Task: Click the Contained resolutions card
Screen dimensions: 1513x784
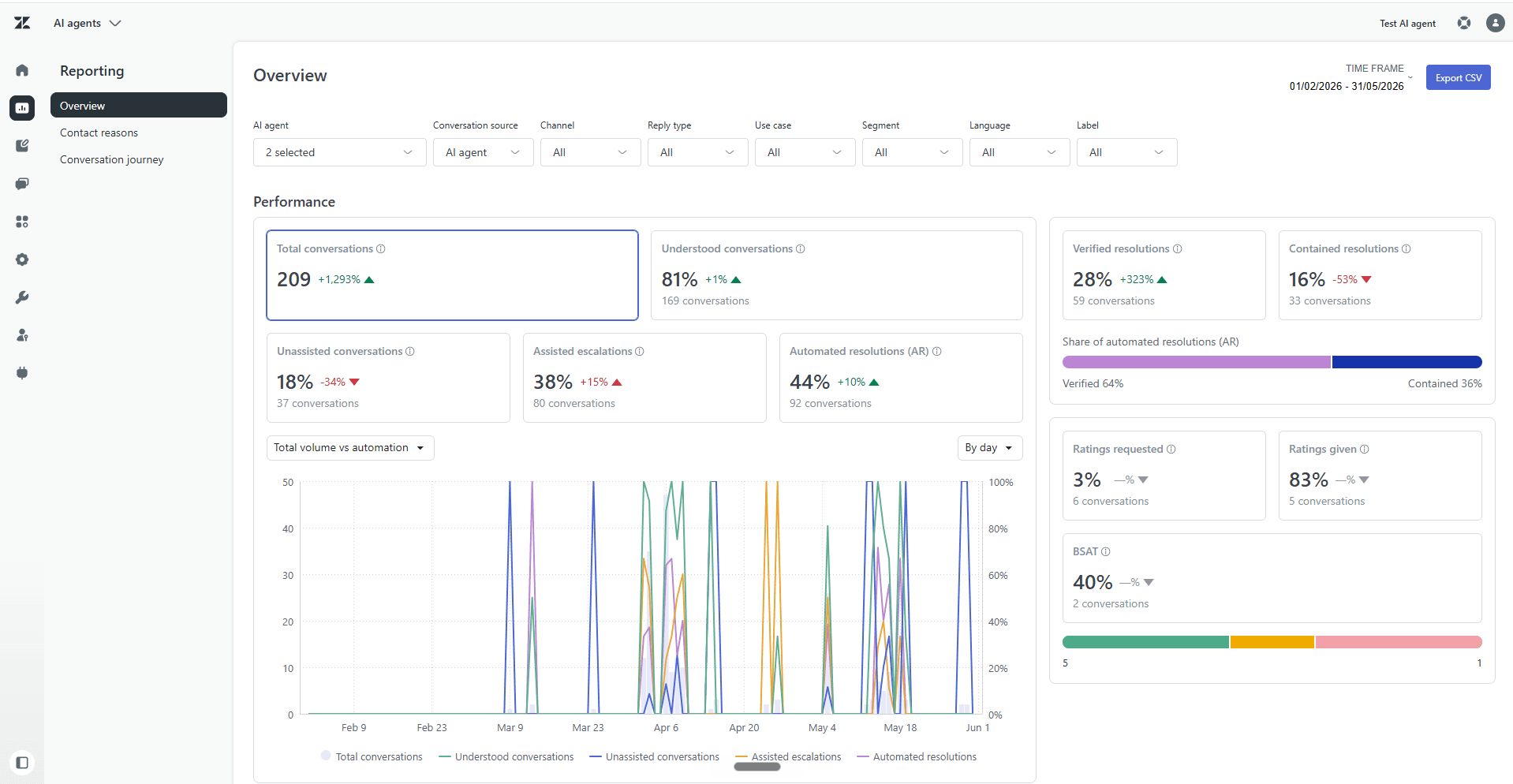Action: pos(1380,275)
